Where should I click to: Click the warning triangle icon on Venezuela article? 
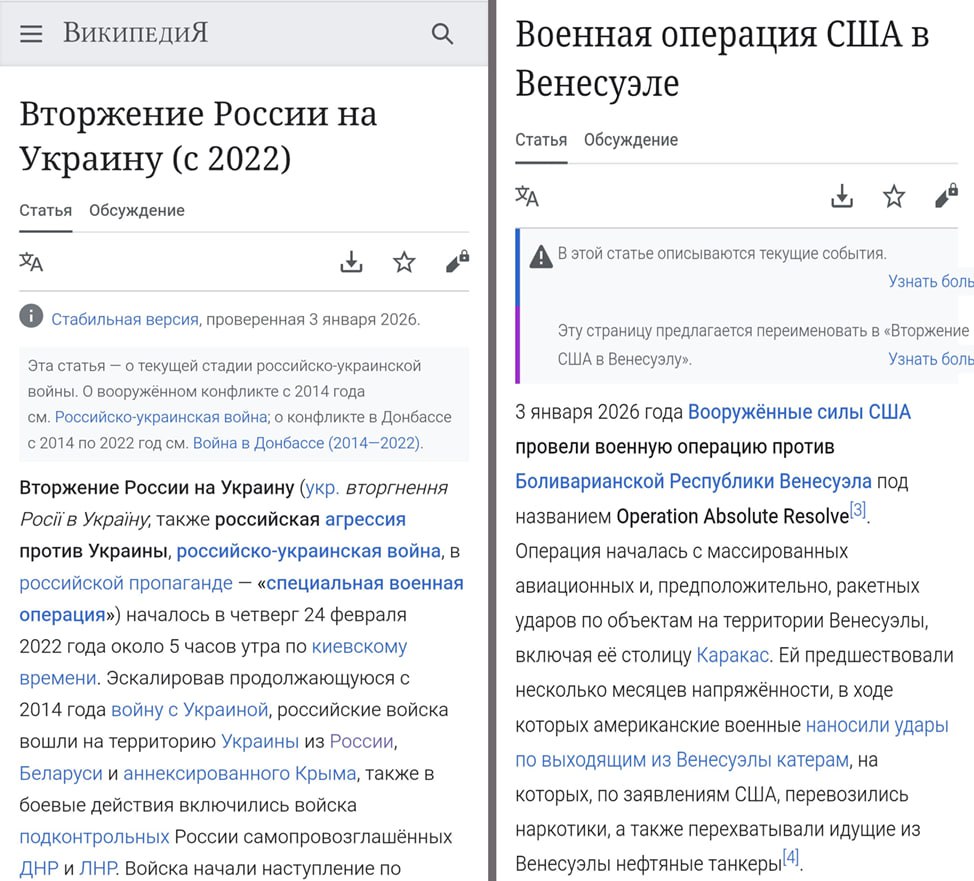[x=540, y=255]
